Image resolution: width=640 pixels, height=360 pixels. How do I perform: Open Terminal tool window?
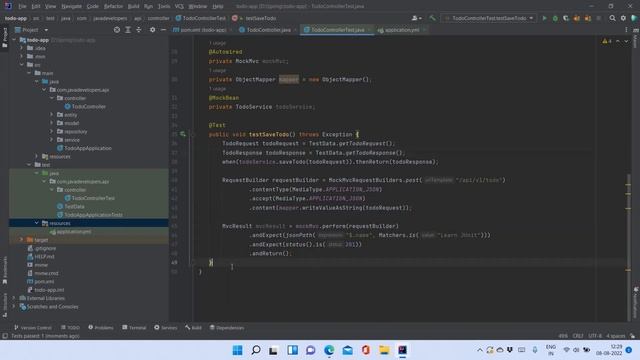(x=134, y=327)
